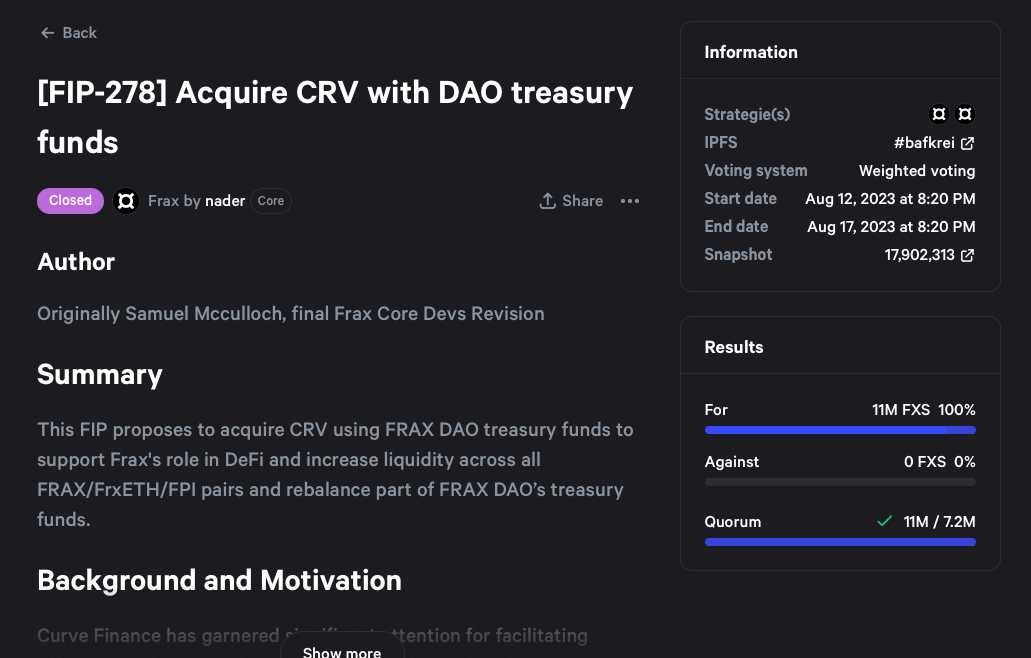The image size is (1031, 658).
Task: Click the first Strategie(s) icon
Action: coord(939,114)
